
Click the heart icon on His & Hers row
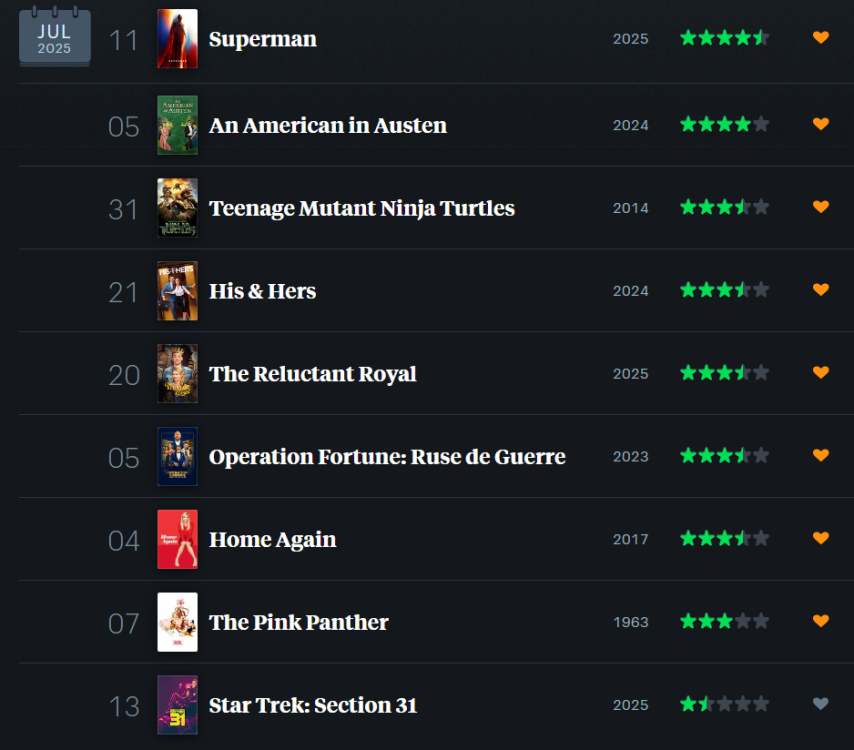point(821,290)
